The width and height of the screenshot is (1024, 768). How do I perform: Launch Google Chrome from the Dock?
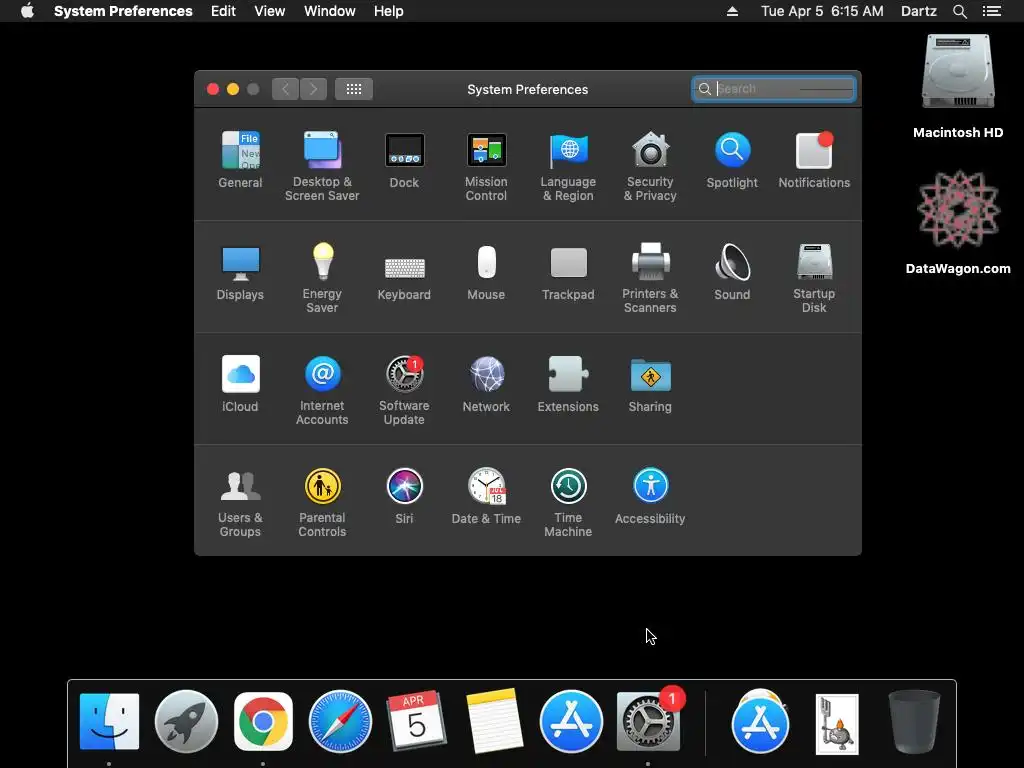263,722
